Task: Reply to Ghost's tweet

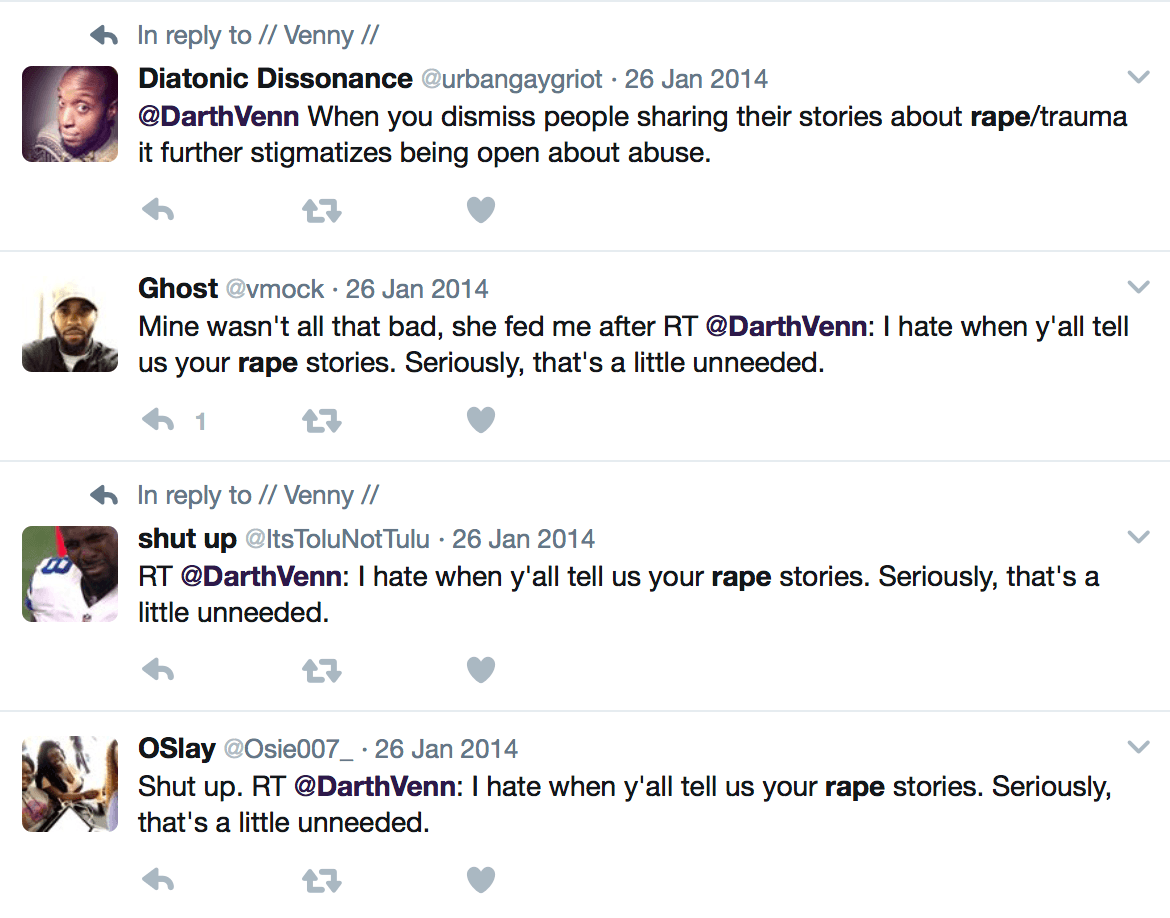Action: (x=159, y=421)
